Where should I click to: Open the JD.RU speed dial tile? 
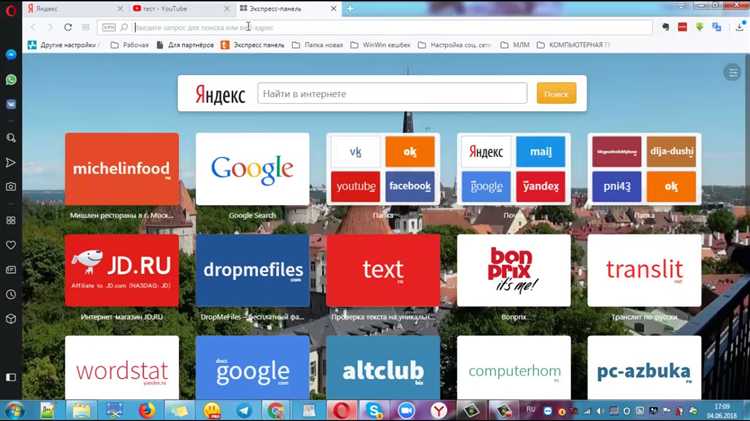pyautogui.click(x=122, y=270)
